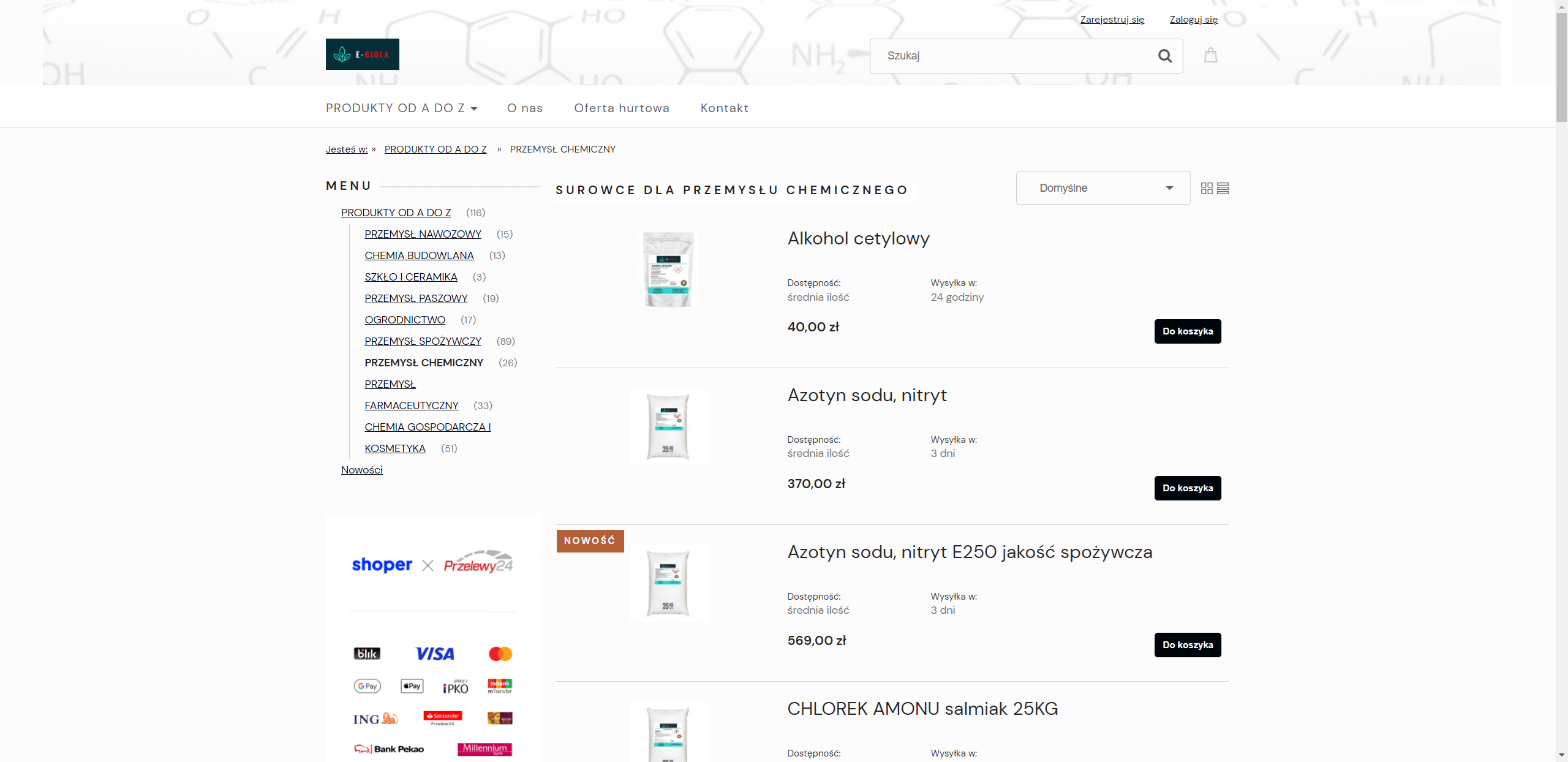
Task: Click the Zarejestruj się link
Action: (1112, 19)
